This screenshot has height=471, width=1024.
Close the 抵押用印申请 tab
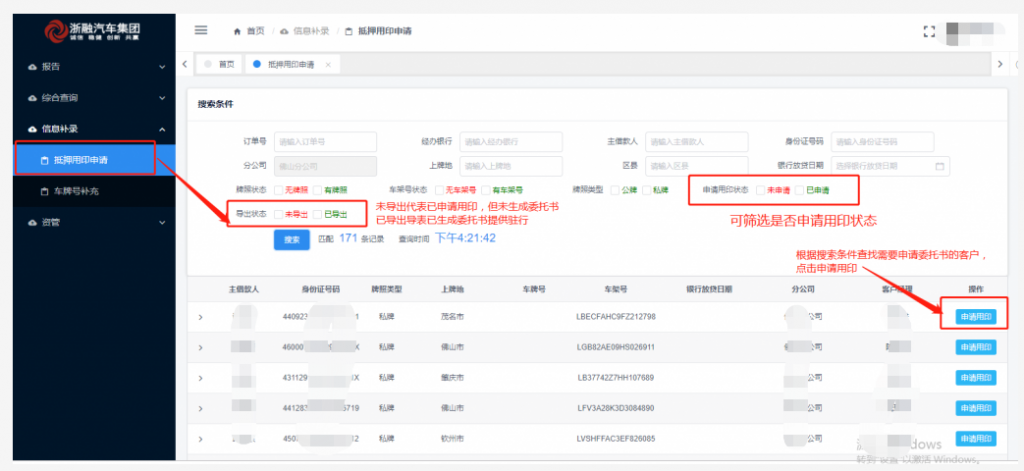[x=328, y=65]
